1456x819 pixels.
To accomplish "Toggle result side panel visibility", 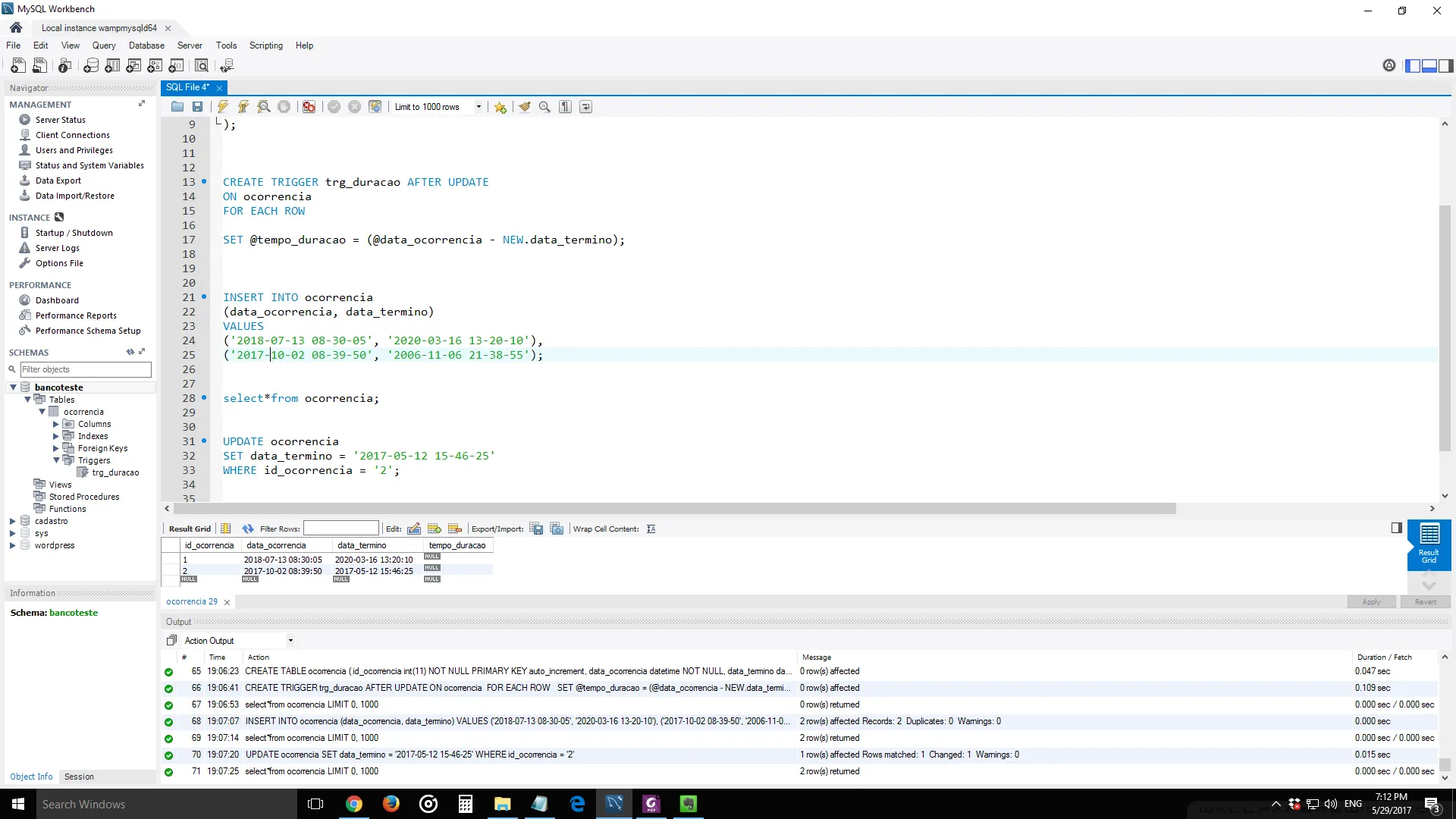I will pyautogui.click(x=1396, y=528).
